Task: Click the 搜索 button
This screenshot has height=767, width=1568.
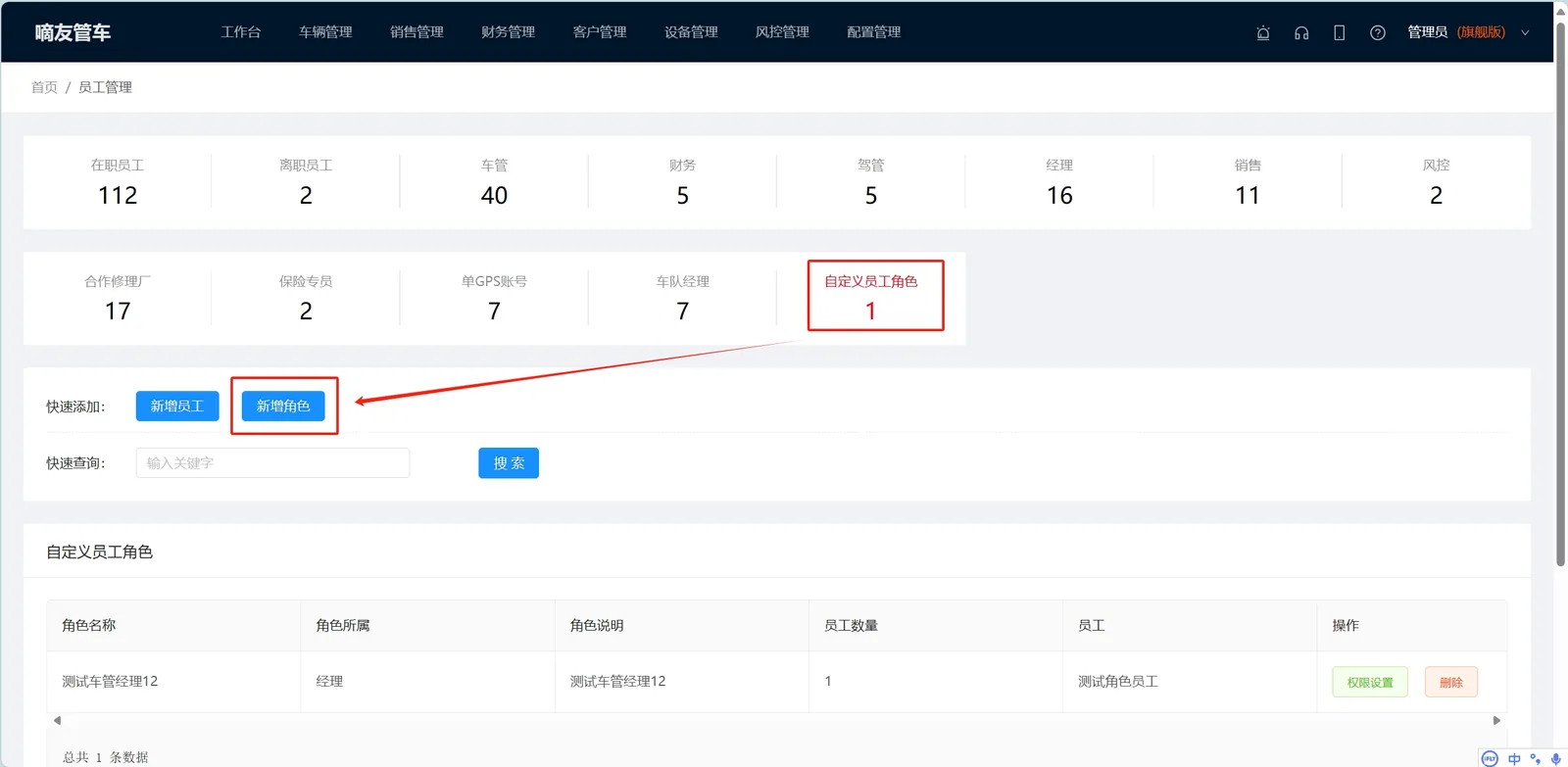Action: pos(509,462)
